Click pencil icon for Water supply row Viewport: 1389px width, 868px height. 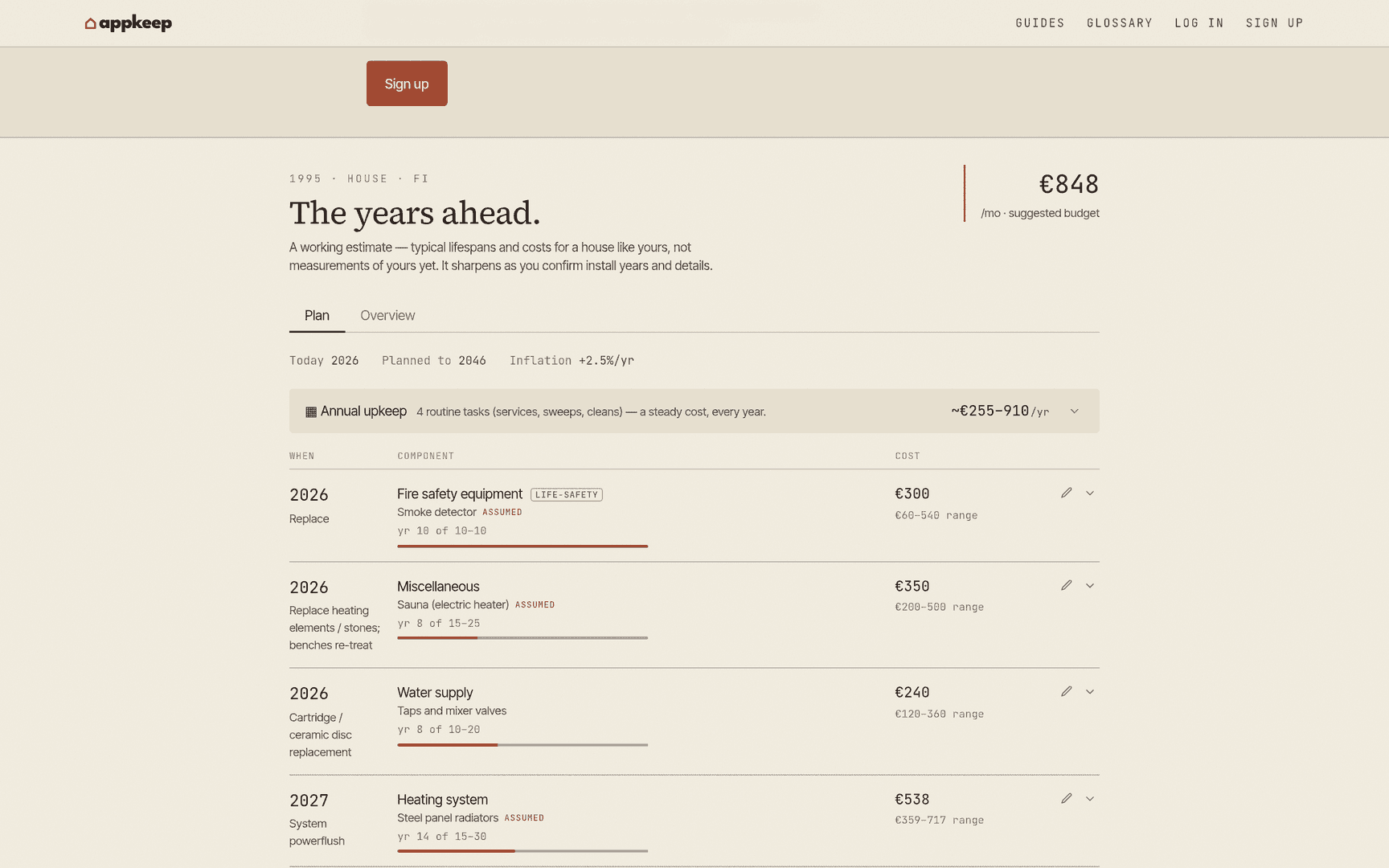[1066, 691]
